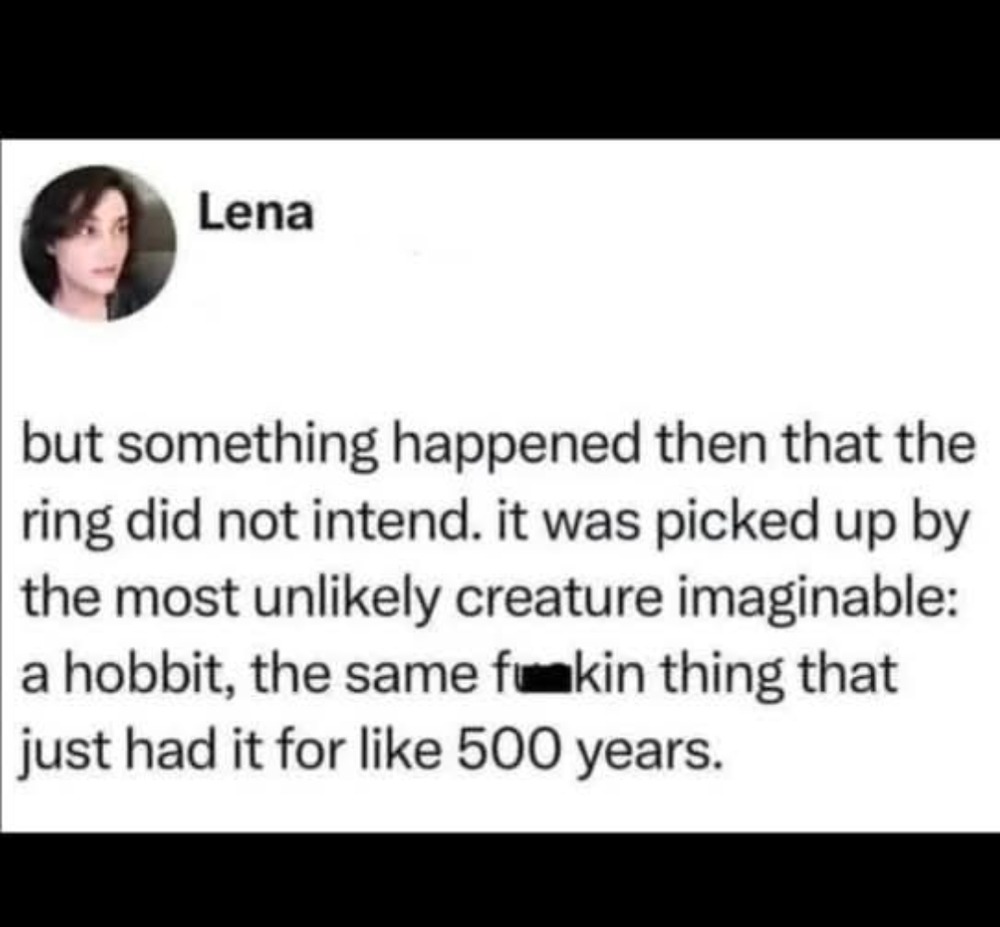
Task: Click the black bar below the post
Action: 500,880
